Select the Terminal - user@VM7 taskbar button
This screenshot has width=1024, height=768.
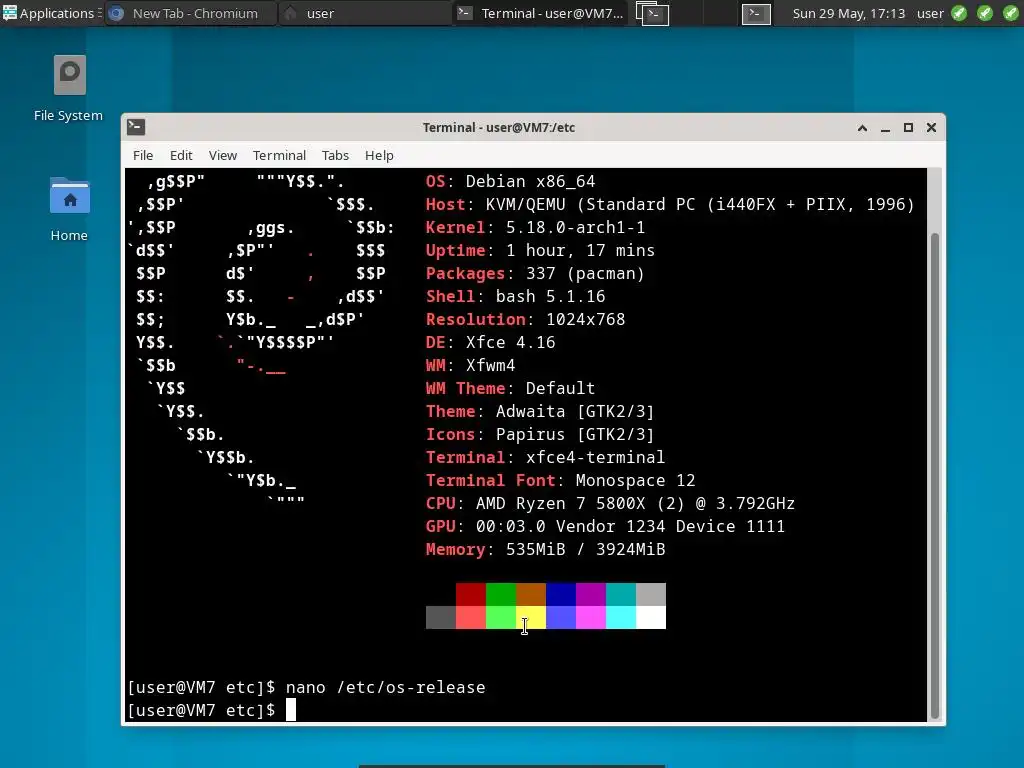coord(540,13)
